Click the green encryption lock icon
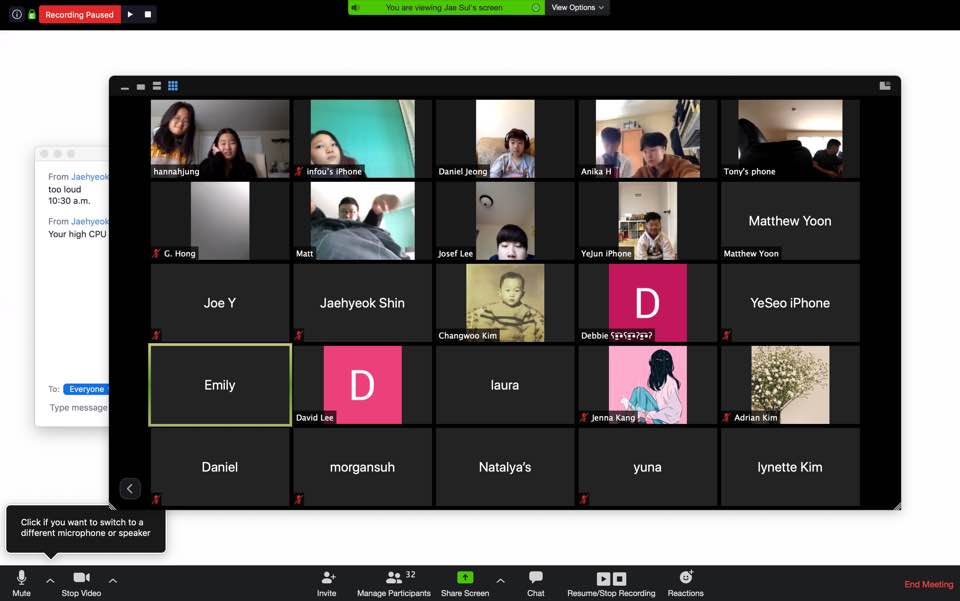 click(x=32, y=14)
